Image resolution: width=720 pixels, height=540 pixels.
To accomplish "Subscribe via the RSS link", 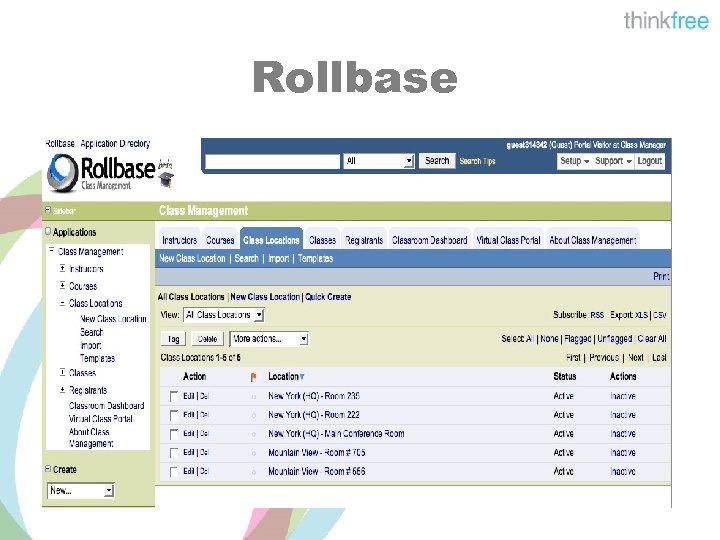I will click(x=597, y=315).
